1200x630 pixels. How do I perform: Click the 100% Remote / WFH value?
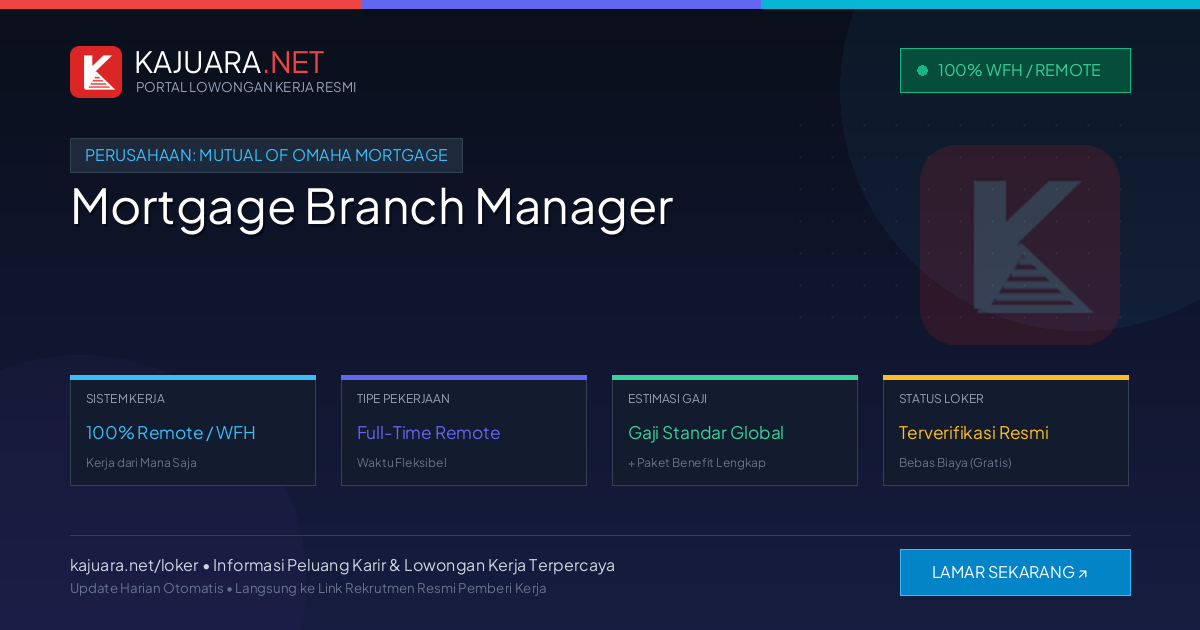171,433
